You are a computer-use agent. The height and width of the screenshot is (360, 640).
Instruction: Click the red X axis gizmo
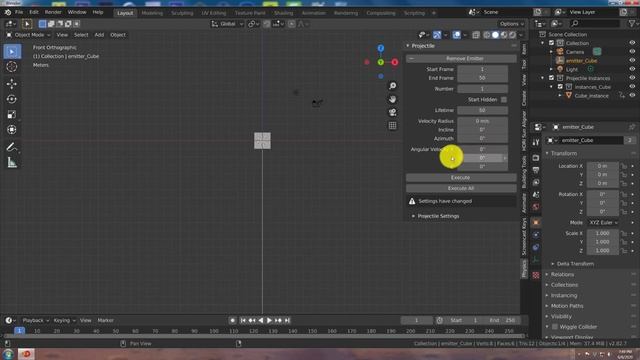pyautogui.click(x=395, y=62)
